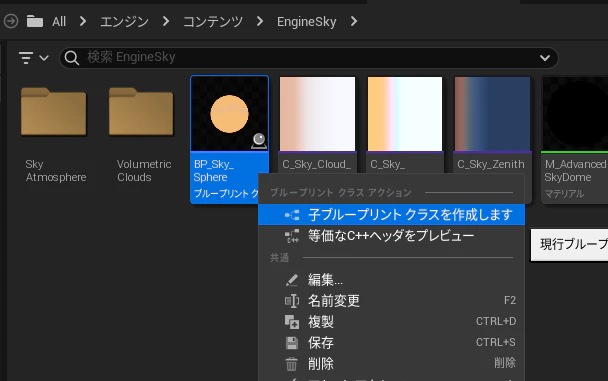Expand the arrow after エンジン breadcrumb

[x=166, y=21]
